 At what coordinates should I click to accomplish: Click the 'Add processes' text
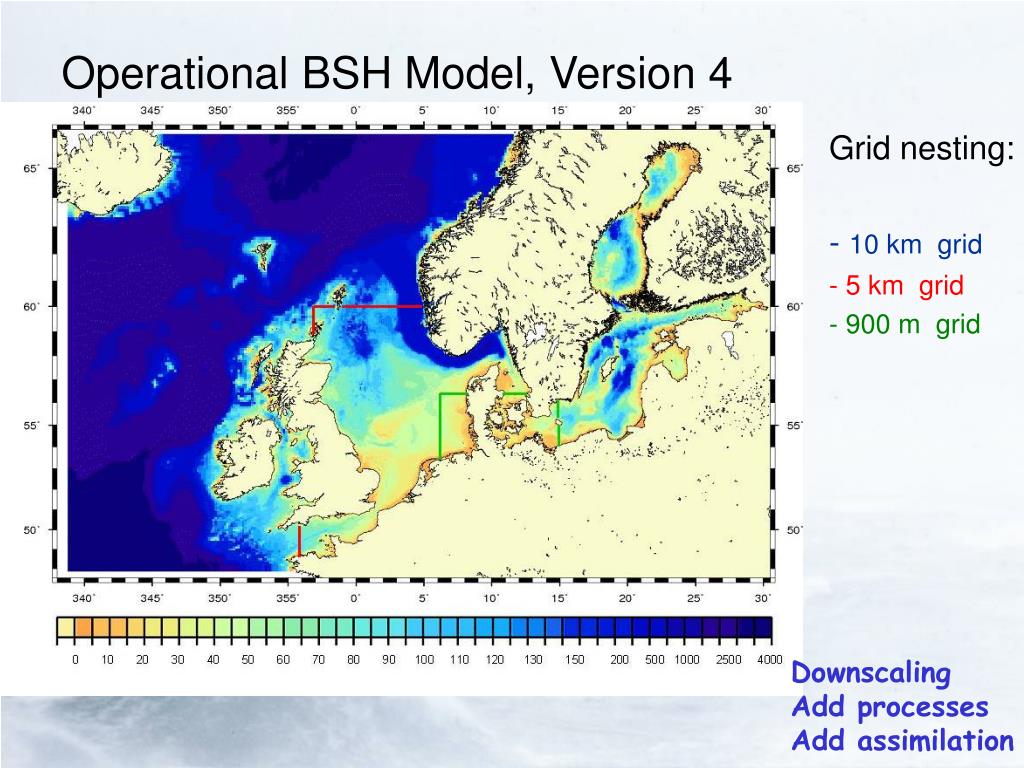coord(889,708)
